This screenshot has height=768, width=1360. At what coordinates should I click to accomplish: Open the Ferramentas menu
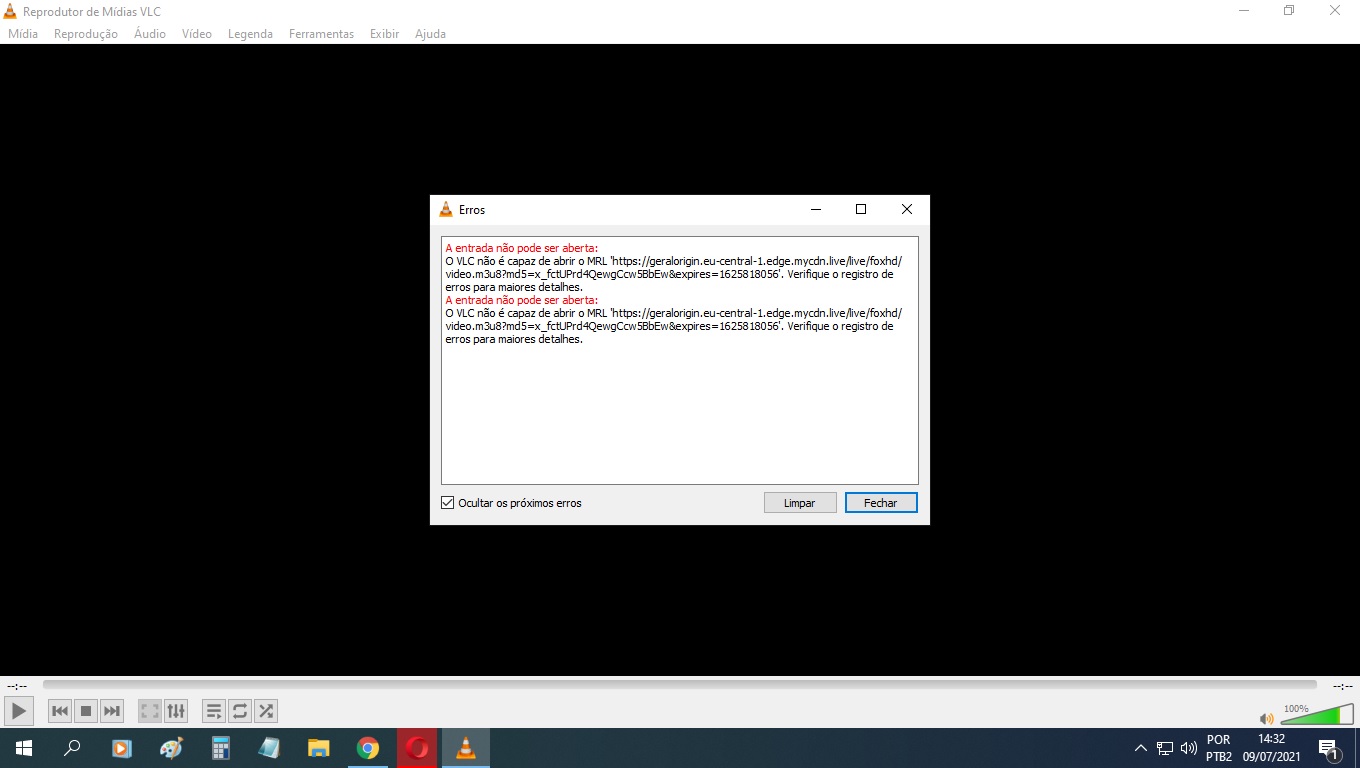pos(321,33)
